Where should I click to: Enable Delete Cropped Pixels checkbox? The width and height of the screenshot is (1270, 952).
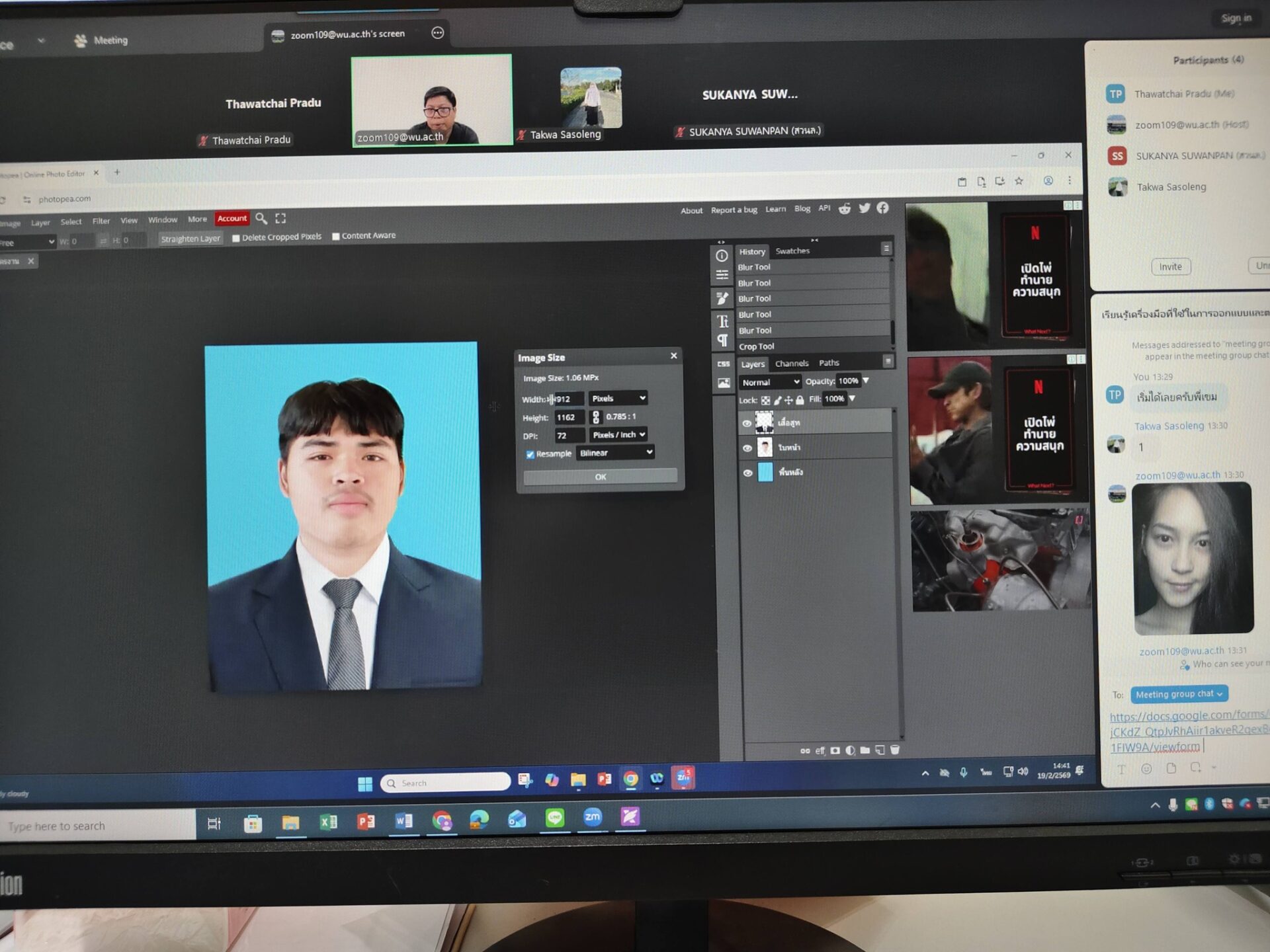pyautogui.click(x=236, y=238)
